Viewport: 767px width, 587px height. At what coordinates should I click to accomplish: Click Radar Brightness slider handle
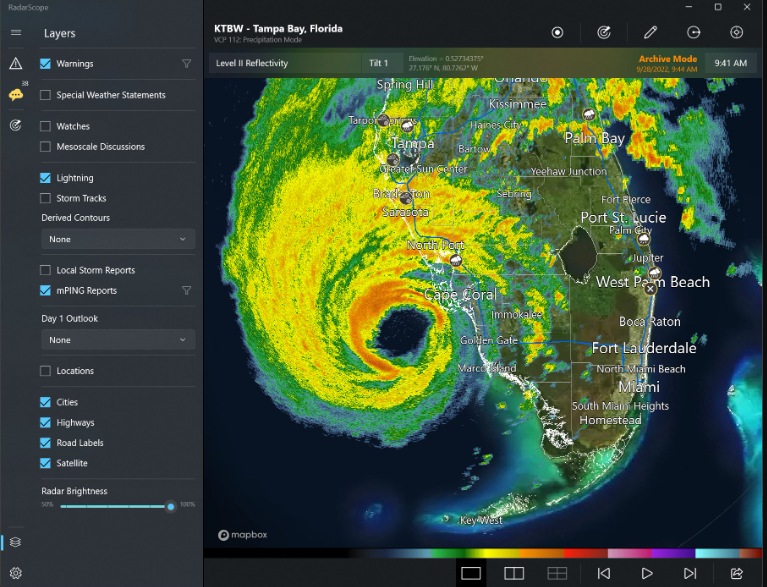pos(171,507)
